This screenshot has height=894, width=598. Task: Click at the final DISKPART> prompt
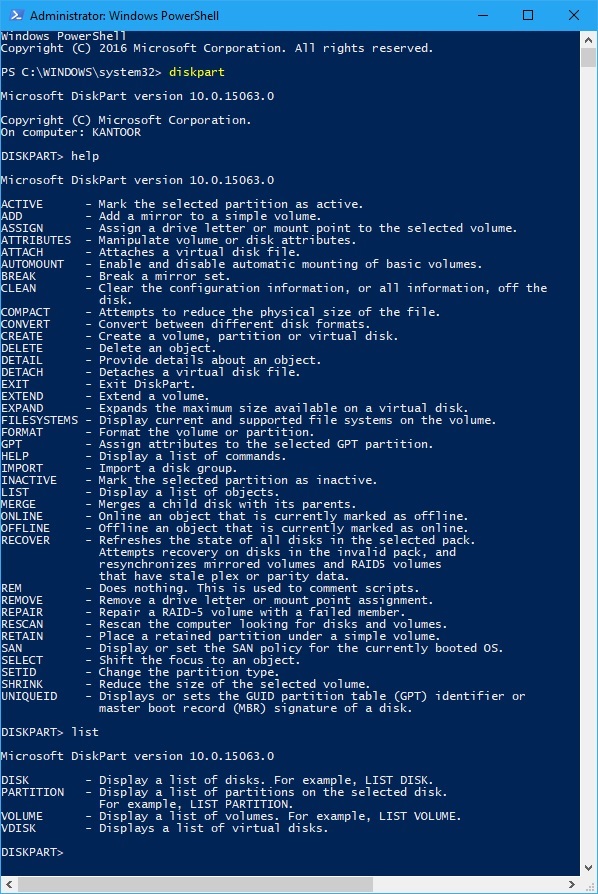(x=32, y=852)
